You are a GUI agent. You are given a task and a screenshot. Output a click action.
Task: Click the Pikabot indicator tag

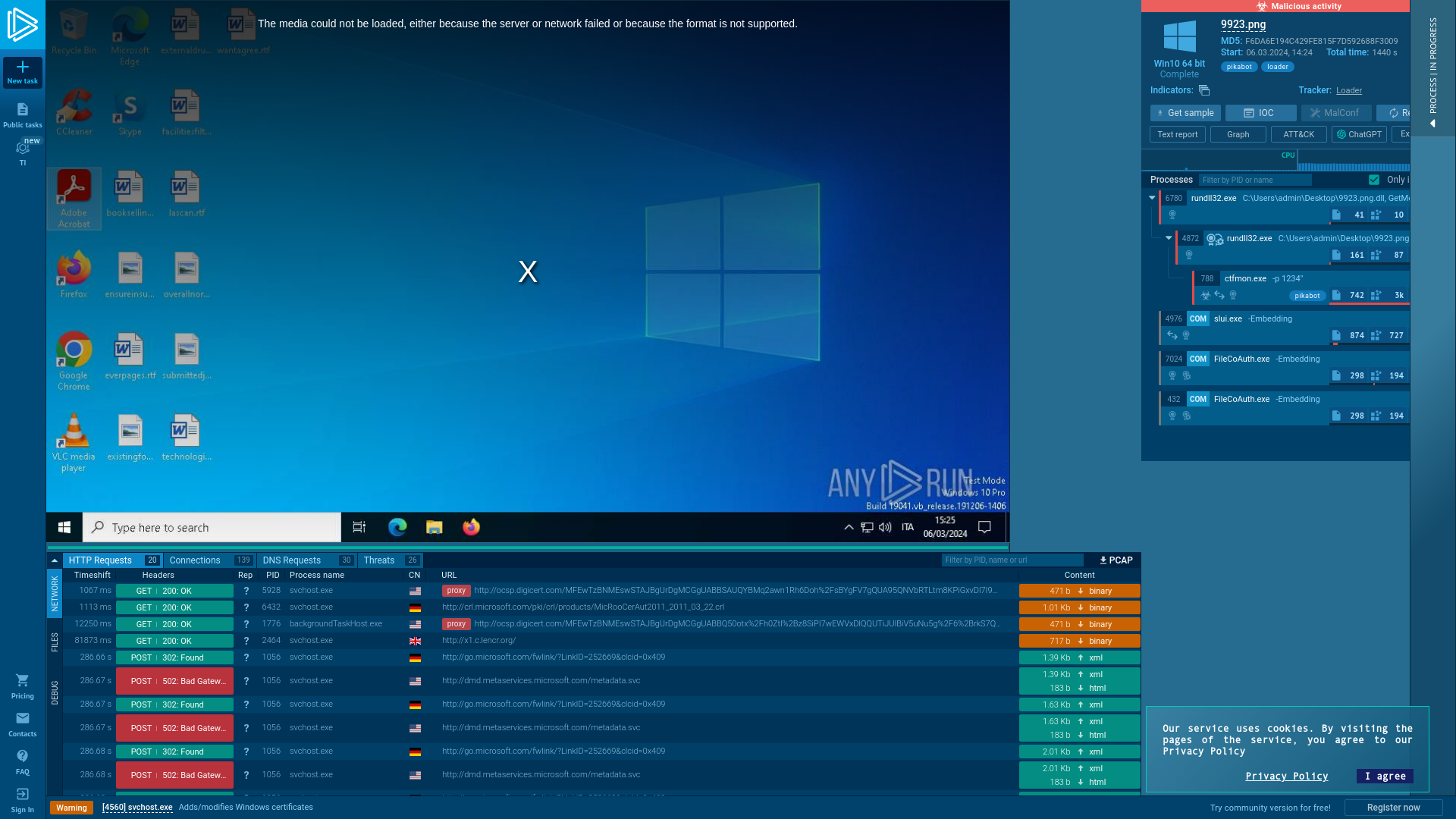point(1239,66)
